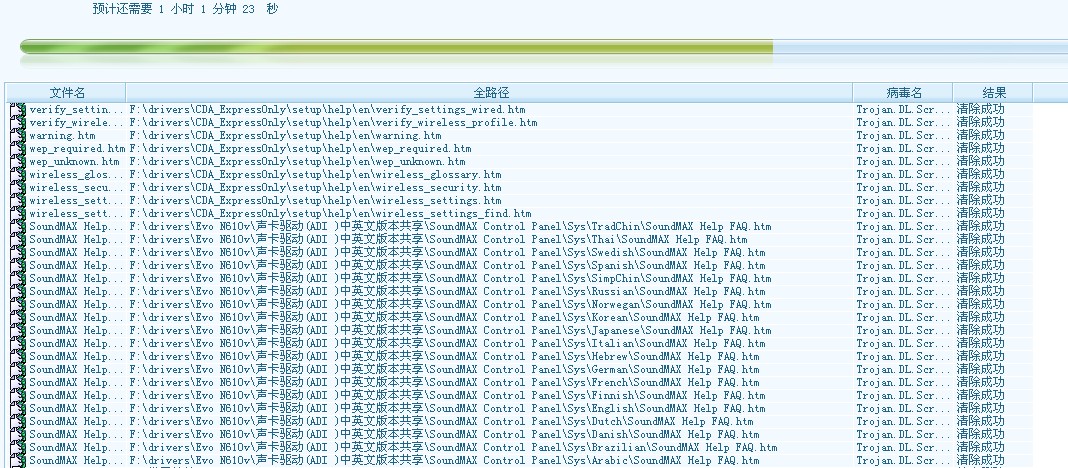The height and width of the screenshot is (468, 1068).
Task: Click file icon of wireless_security.htm row
Action: pyautogui.click(x=18, y=187)
